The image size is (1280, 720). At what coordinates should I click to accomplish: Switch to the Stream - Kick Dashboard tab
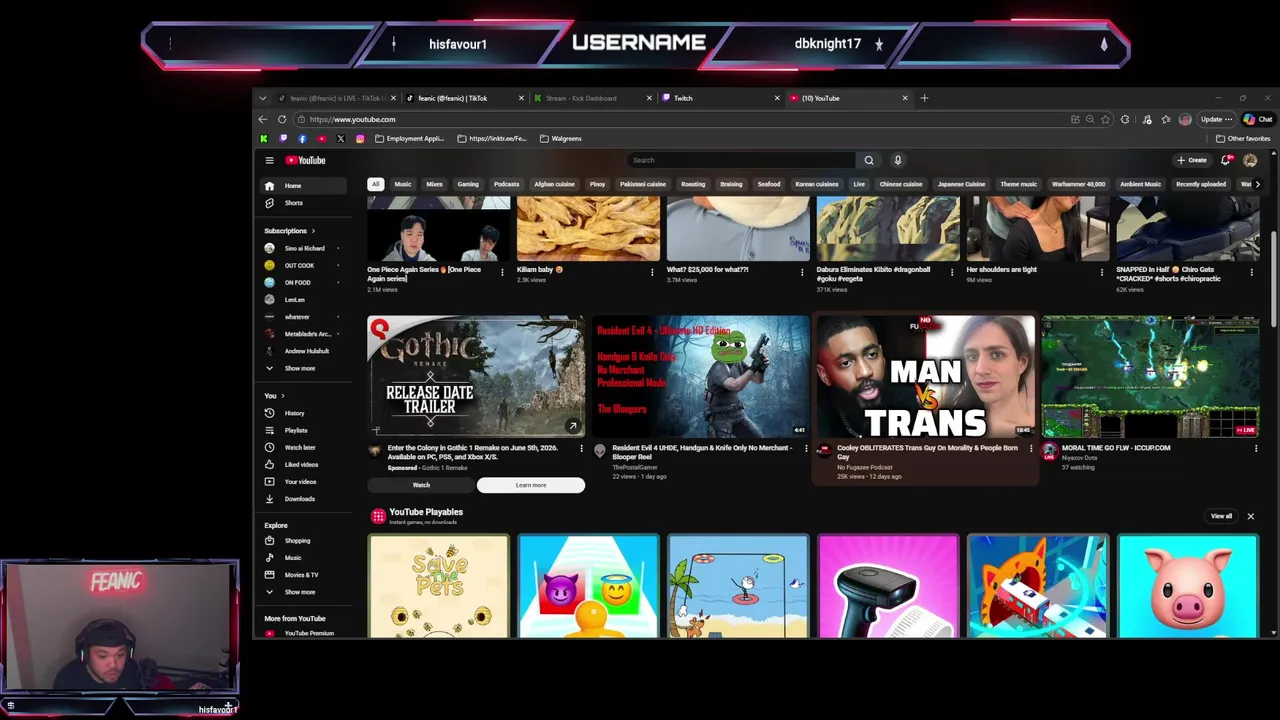click(x=592, y=98)
